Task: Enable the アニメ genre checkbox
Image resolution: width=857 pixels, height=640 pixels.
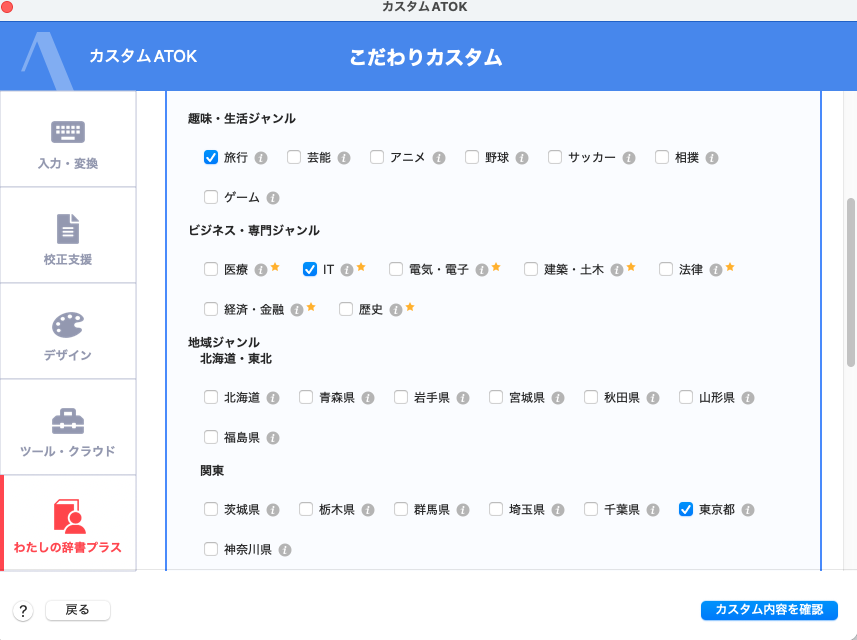Action: (x=377, y=157)
